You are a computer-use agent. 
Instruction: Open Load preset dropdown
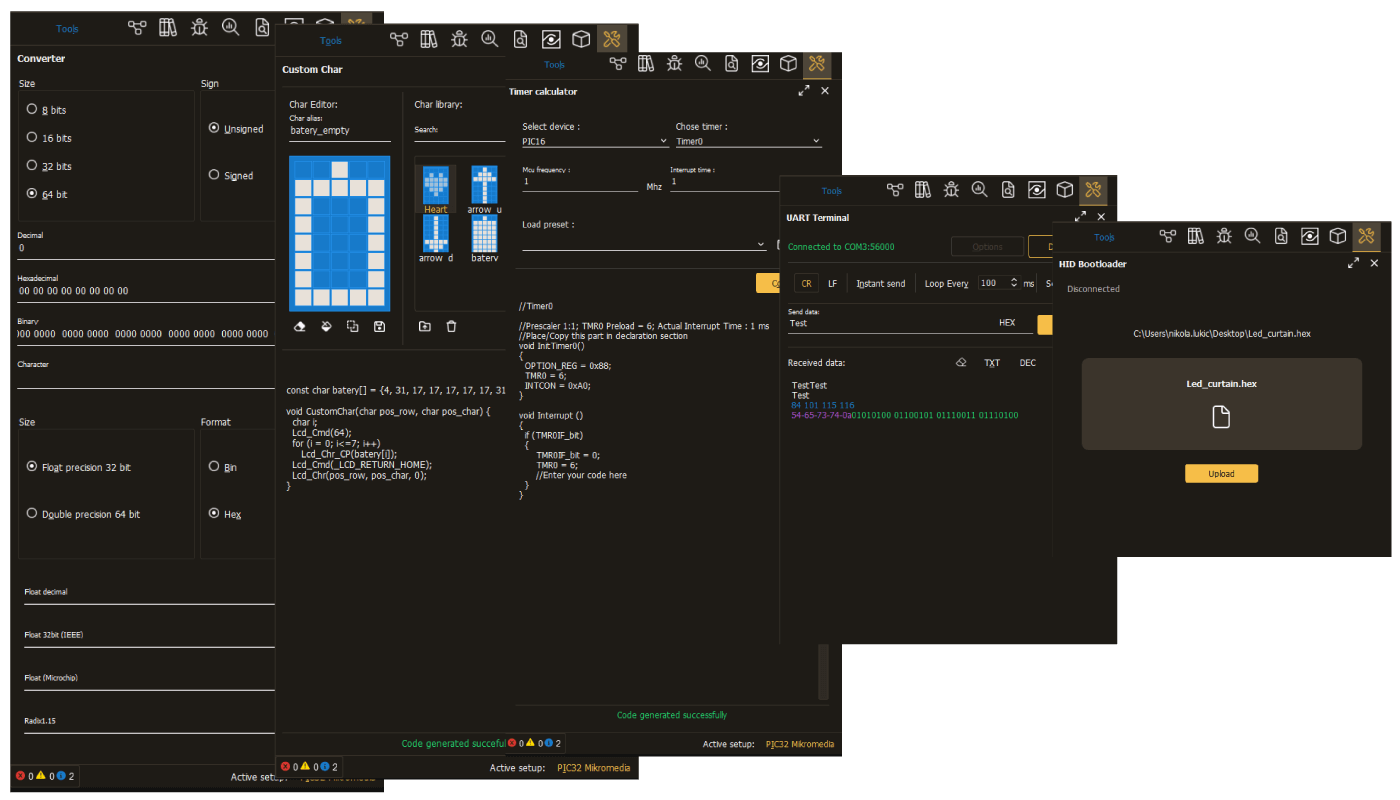(x=644, y=243)
